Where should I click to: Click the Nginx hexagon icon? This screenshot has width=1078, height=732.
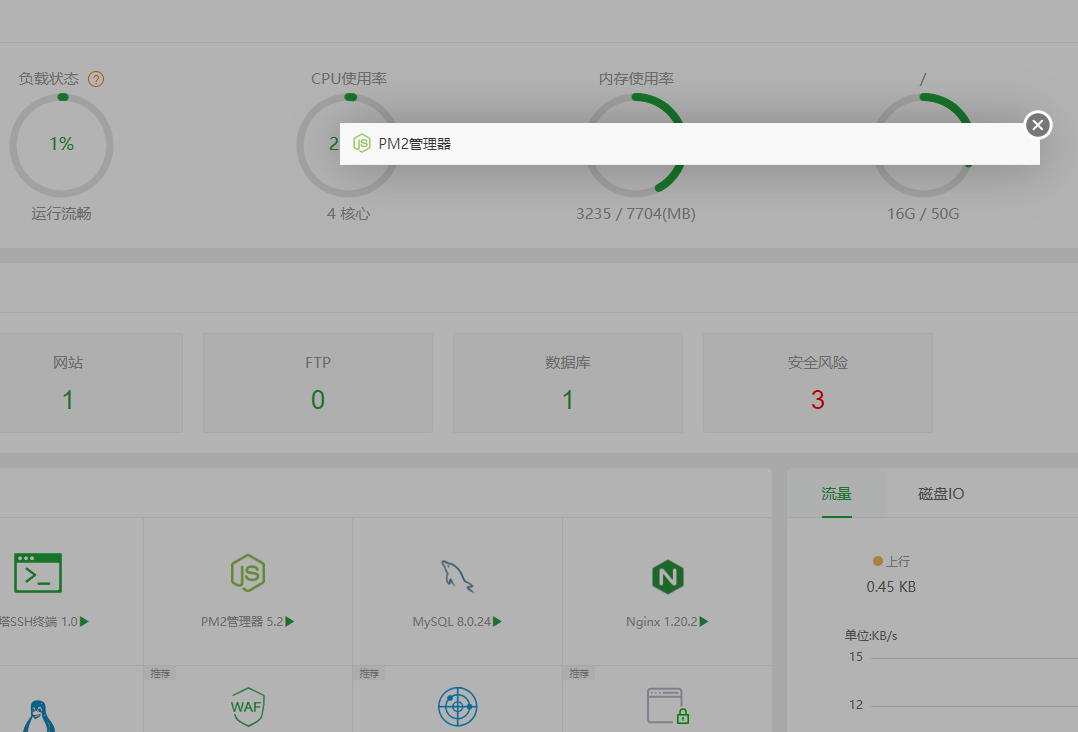[668, 577]
